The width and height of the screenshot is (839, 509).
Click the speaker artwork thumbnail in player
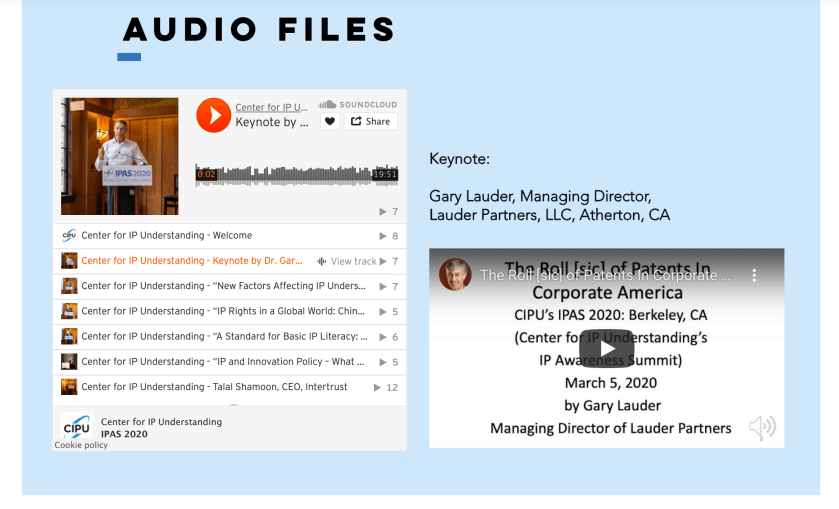click(x=120, y=156)
